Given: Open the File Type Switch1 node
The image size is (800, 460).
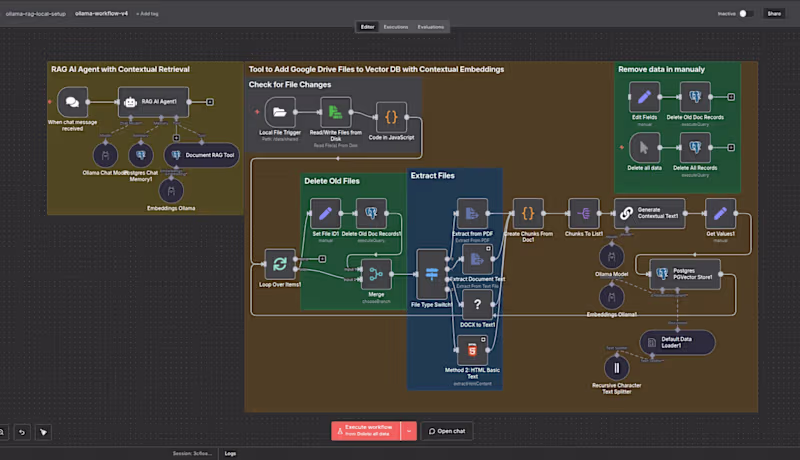Looking at the screenshot, I should tap(432, 275).
